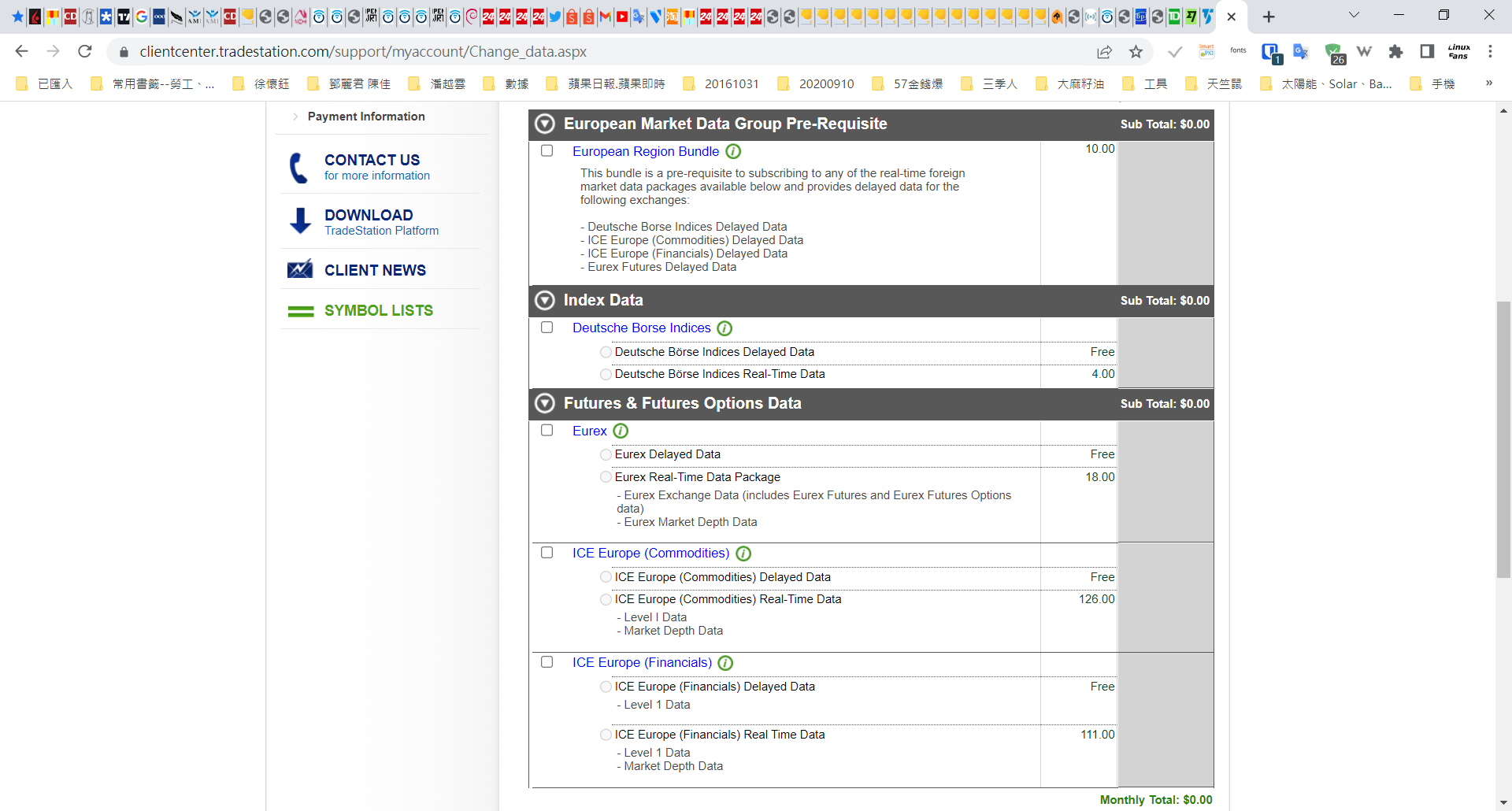Close the active browser tab
The height and width of the screenshot is (811, 1512).
pyautogui.click(x=1232, y=17)
